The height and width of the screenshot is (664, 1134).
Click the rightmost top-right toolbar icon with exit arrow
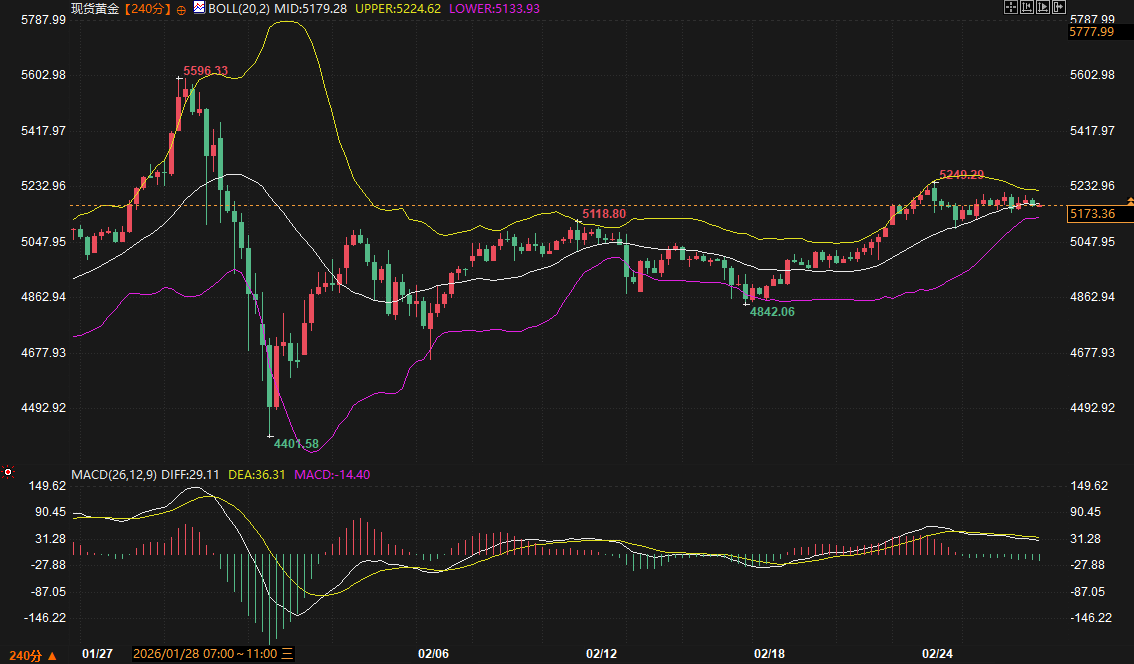click(1058, 7)
